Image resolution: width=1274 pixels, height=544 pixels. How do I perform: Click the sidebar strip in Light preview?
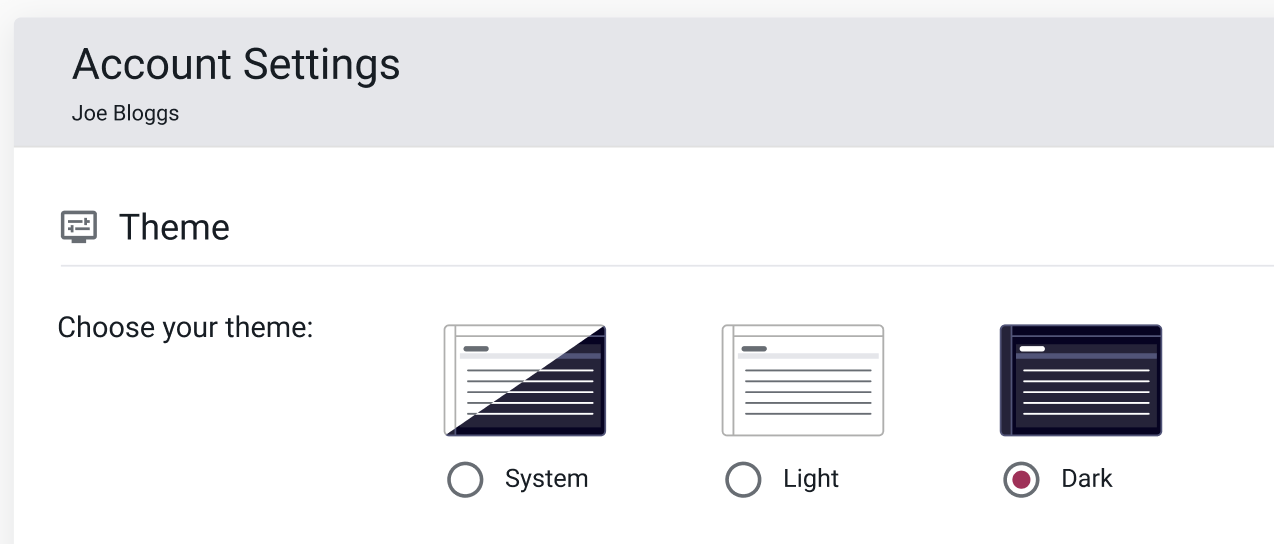pos(728,380)
